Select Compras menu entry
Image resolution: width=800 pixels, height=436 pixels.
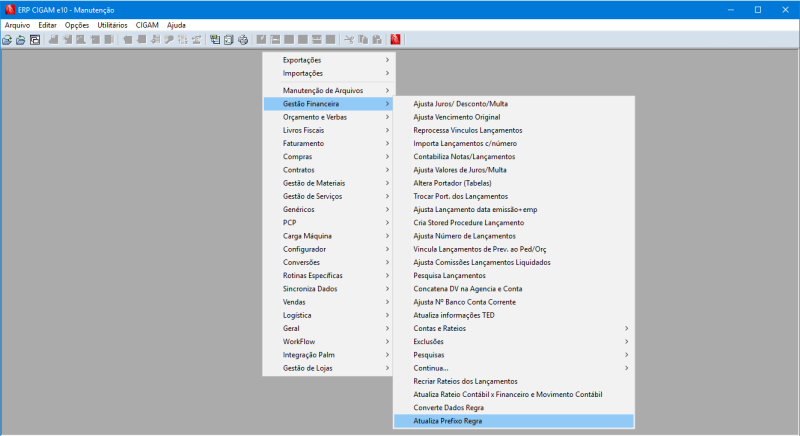(x=328, y=157)
